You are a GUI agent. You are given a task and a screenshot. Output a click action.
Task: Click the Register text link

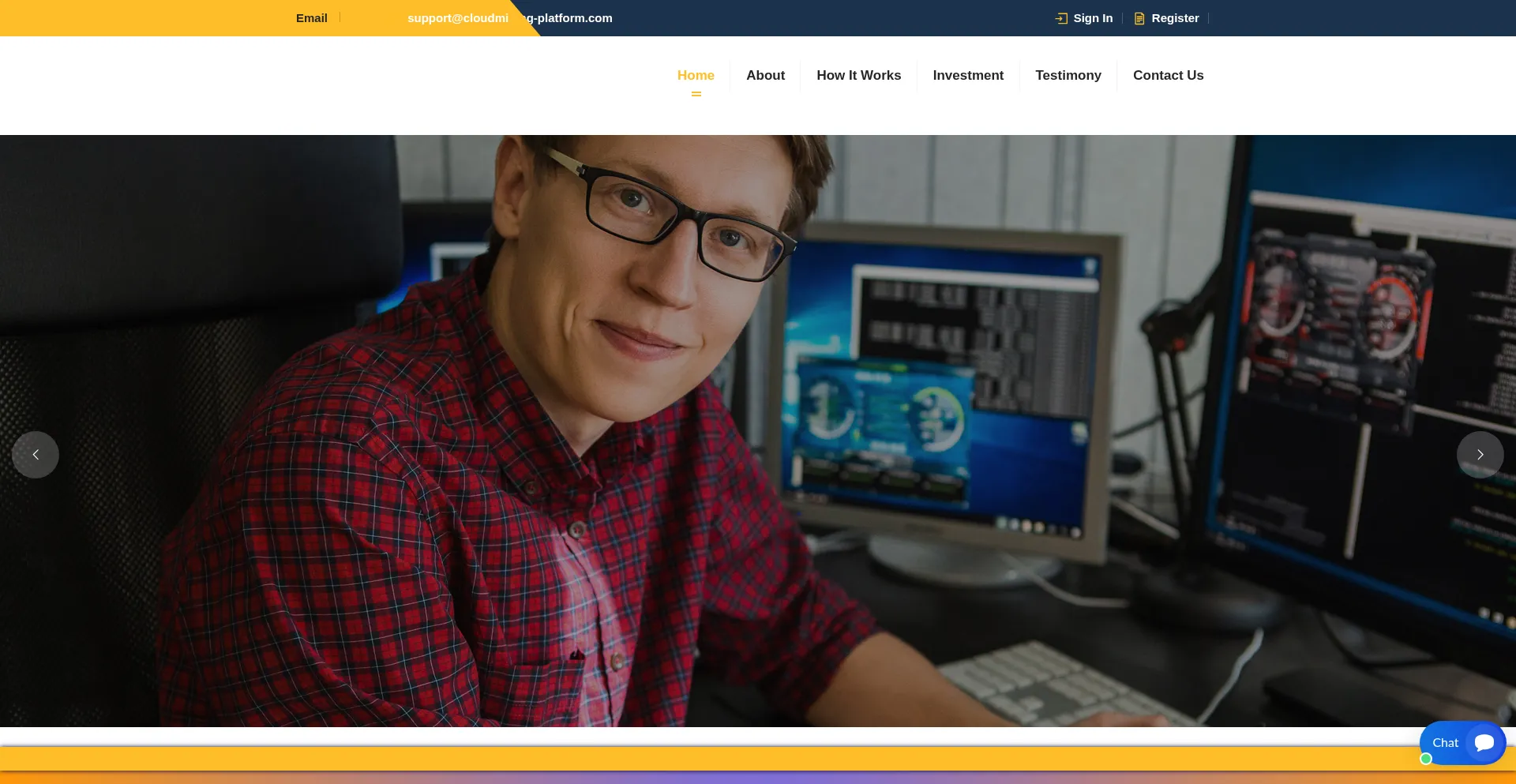[x=1175, y=18]
